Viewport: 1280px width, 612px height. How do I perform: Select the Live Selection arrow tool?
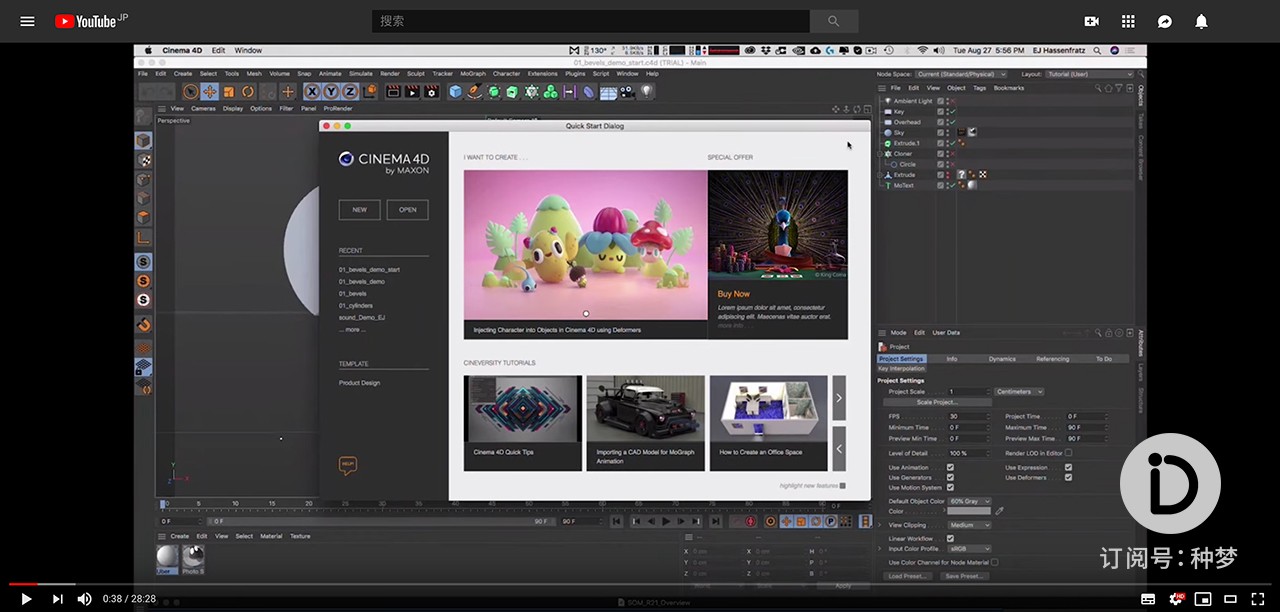[190, 91]
